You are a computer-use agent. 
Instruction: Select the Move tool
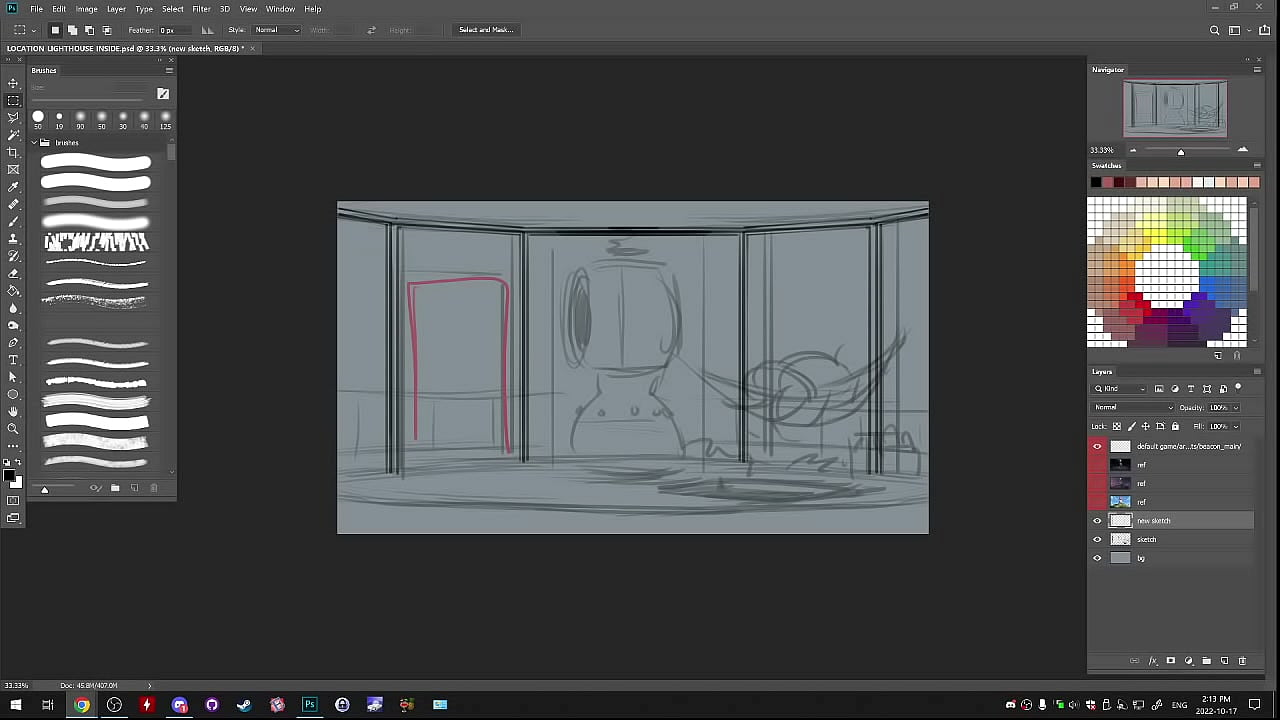click(13, 83)
